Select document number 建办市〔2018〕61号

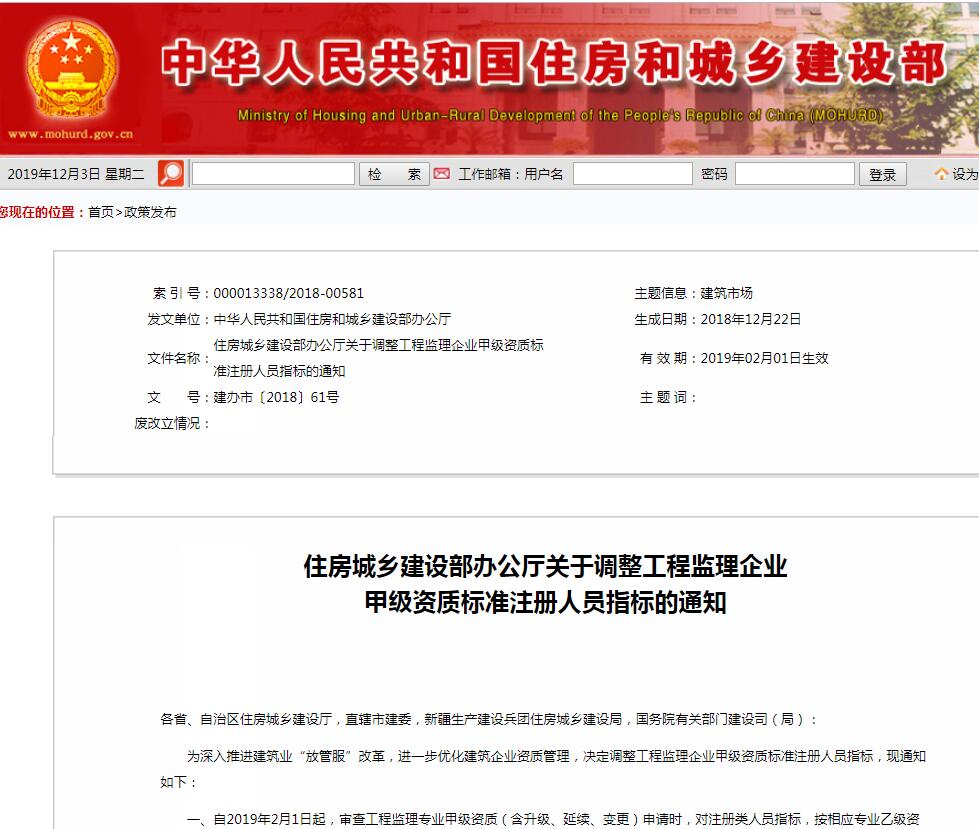point(277,397)
